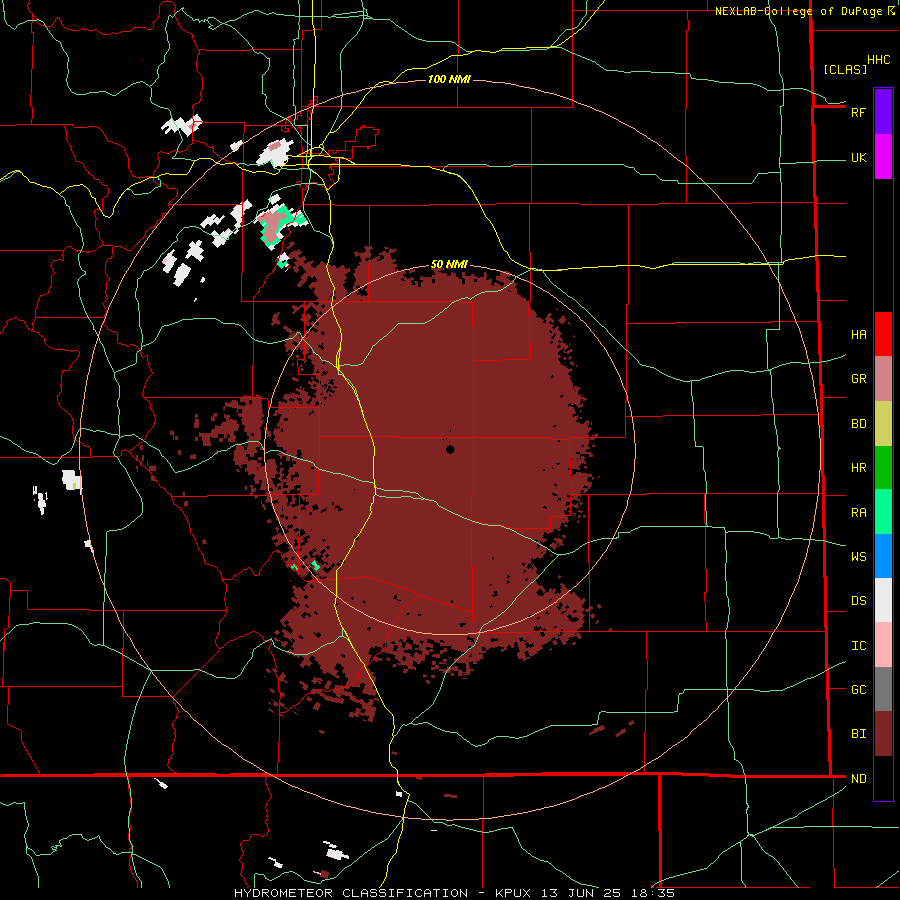Click the RF legend label
This screenshot has width=900, height=900.
(x=858, y=112)
